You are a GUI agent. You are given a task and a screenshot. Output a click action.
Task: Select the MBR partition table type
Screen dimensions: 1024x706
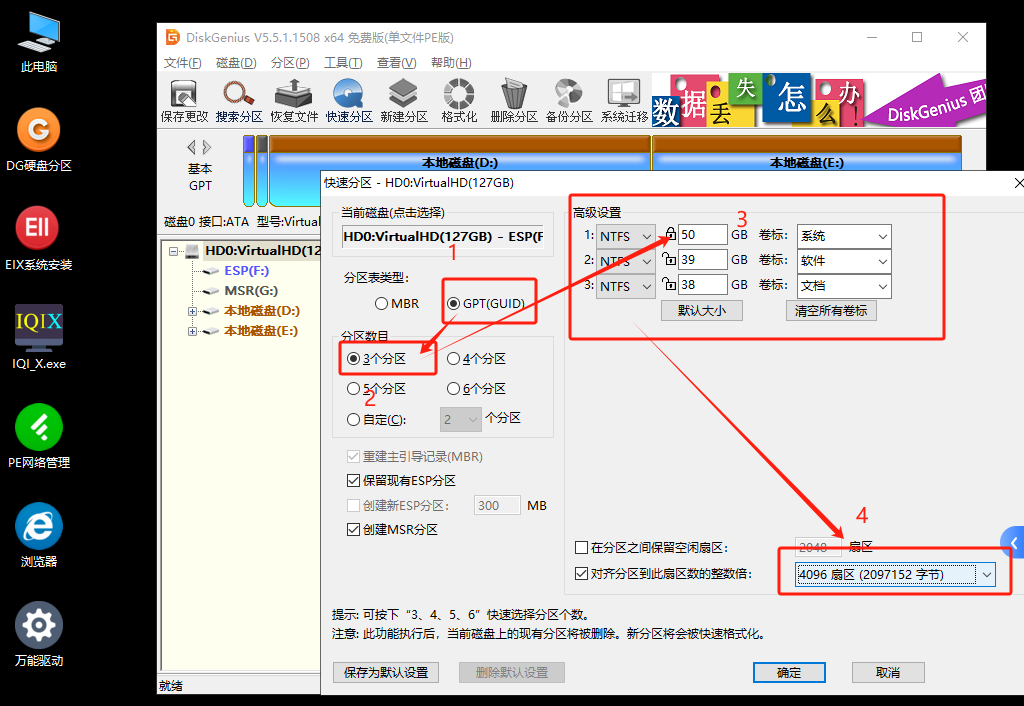tap(382, 303)
